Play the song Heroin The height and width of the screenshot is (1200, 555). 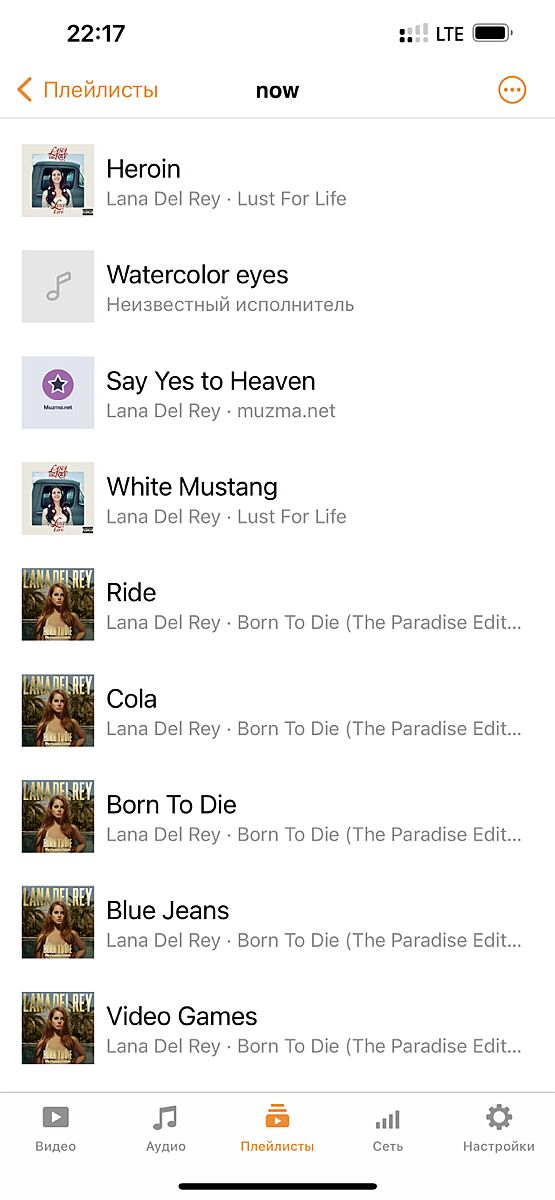point(277,181)
